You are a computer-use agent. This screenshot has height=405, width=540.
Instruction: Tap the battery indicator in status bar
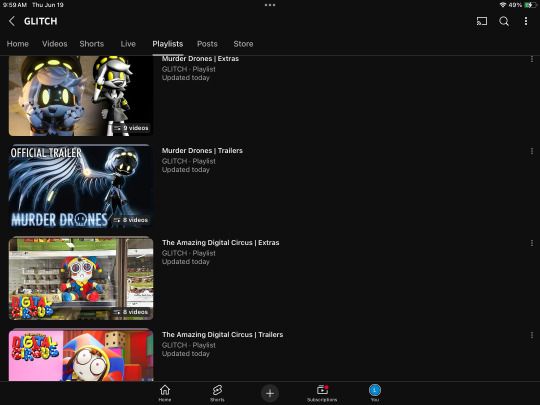click(x=530, y=5)
